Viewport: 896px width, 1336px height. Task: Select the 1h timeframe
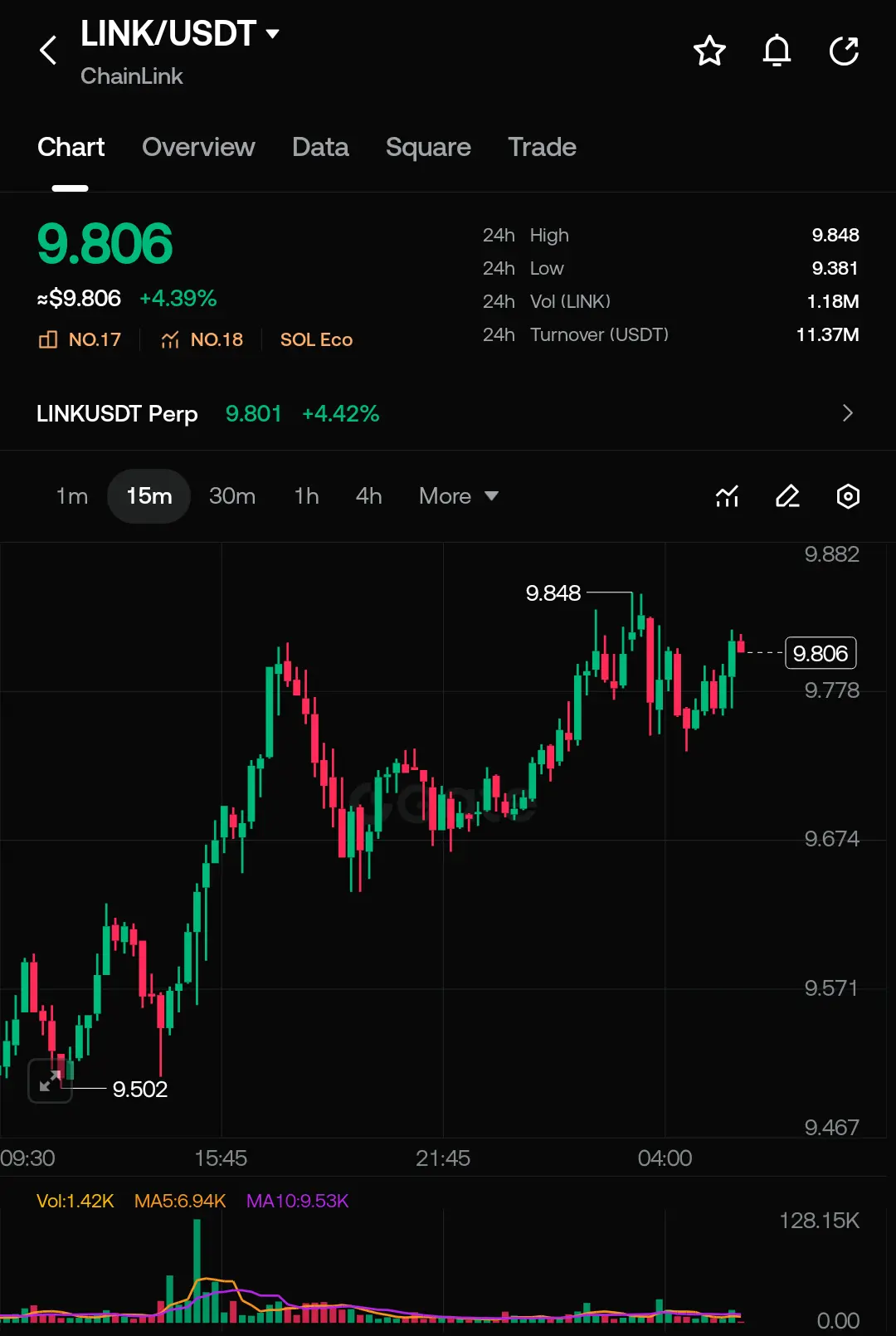tap(306, 496)
